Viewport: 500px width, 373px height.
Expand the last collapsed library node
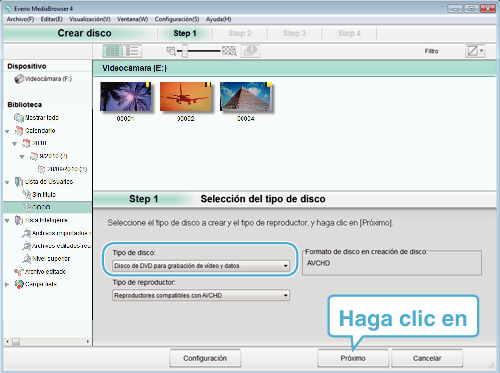[7, 284]
